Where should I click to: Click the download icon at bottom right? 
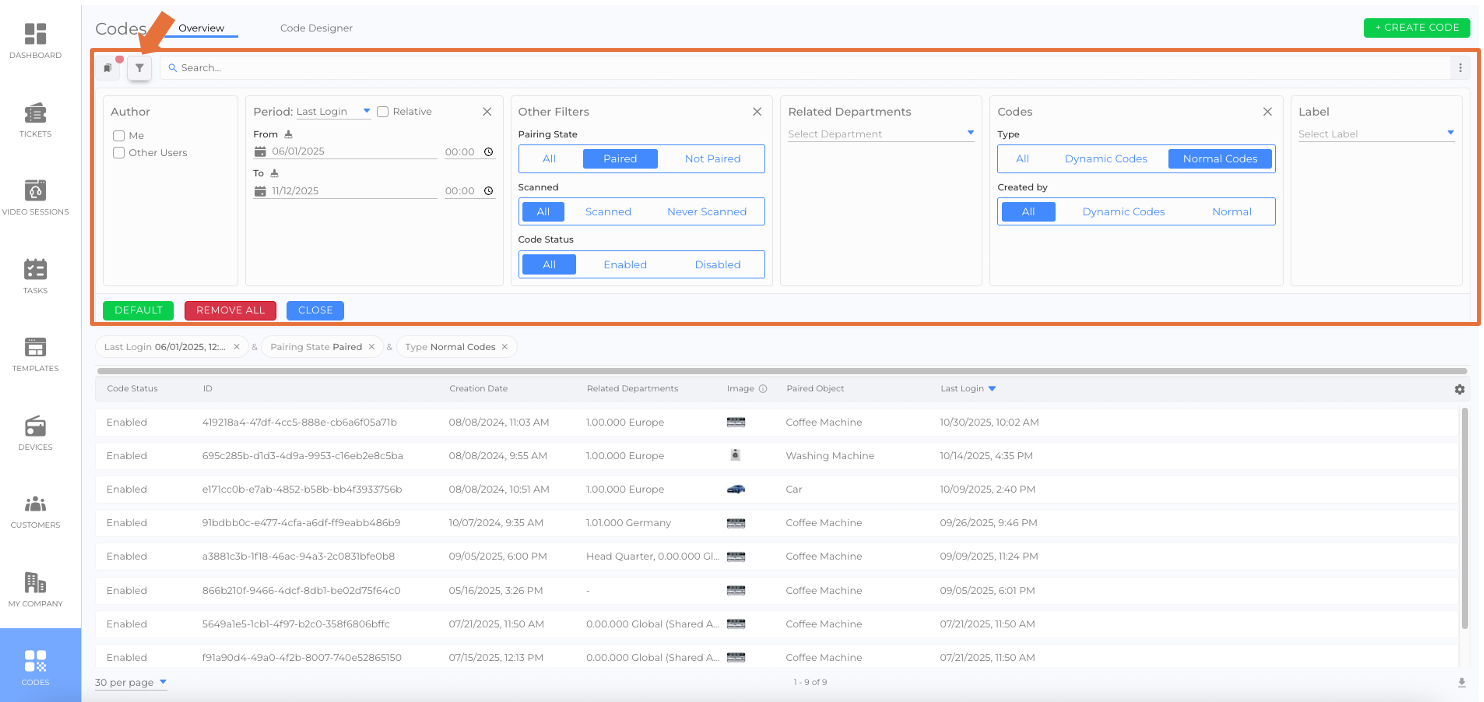click(x=1461, y=682)
